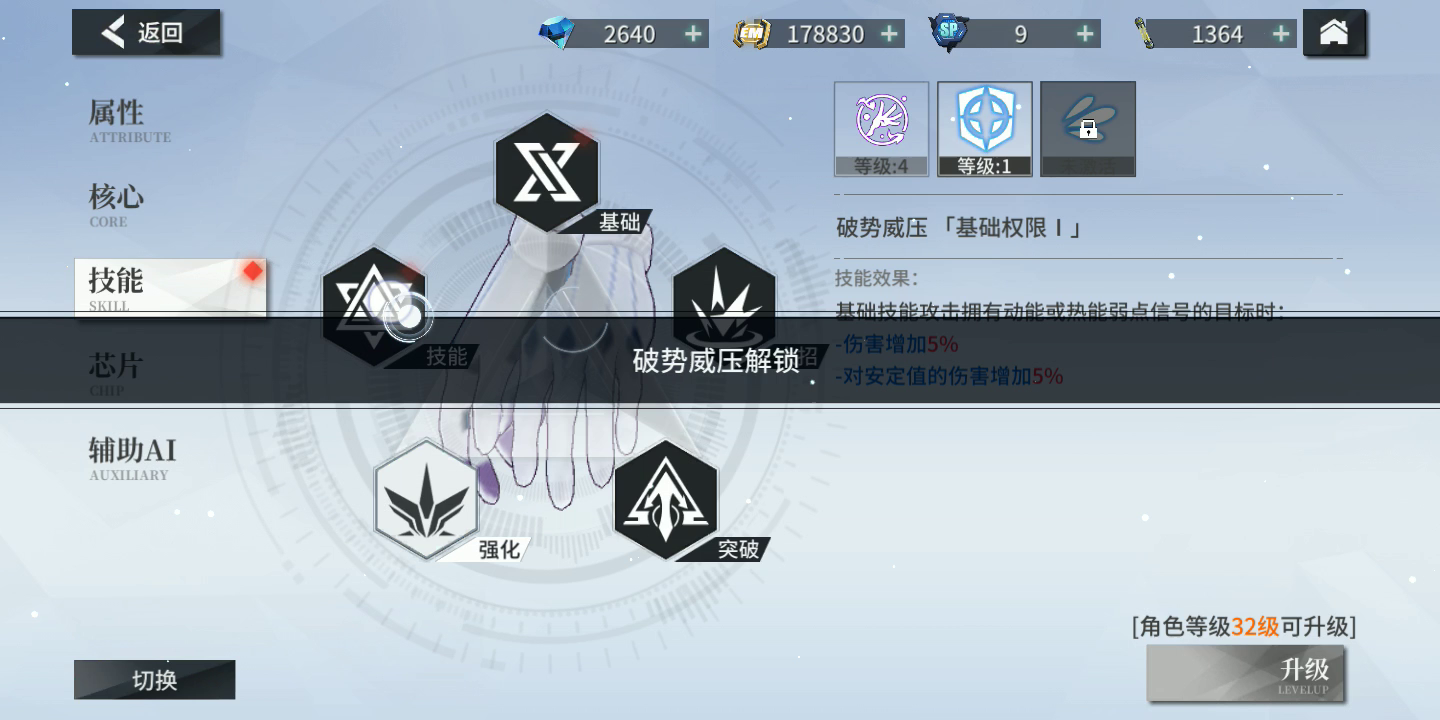Add SP points with plus
The image size is (1440, 720).
point(1085,34)
